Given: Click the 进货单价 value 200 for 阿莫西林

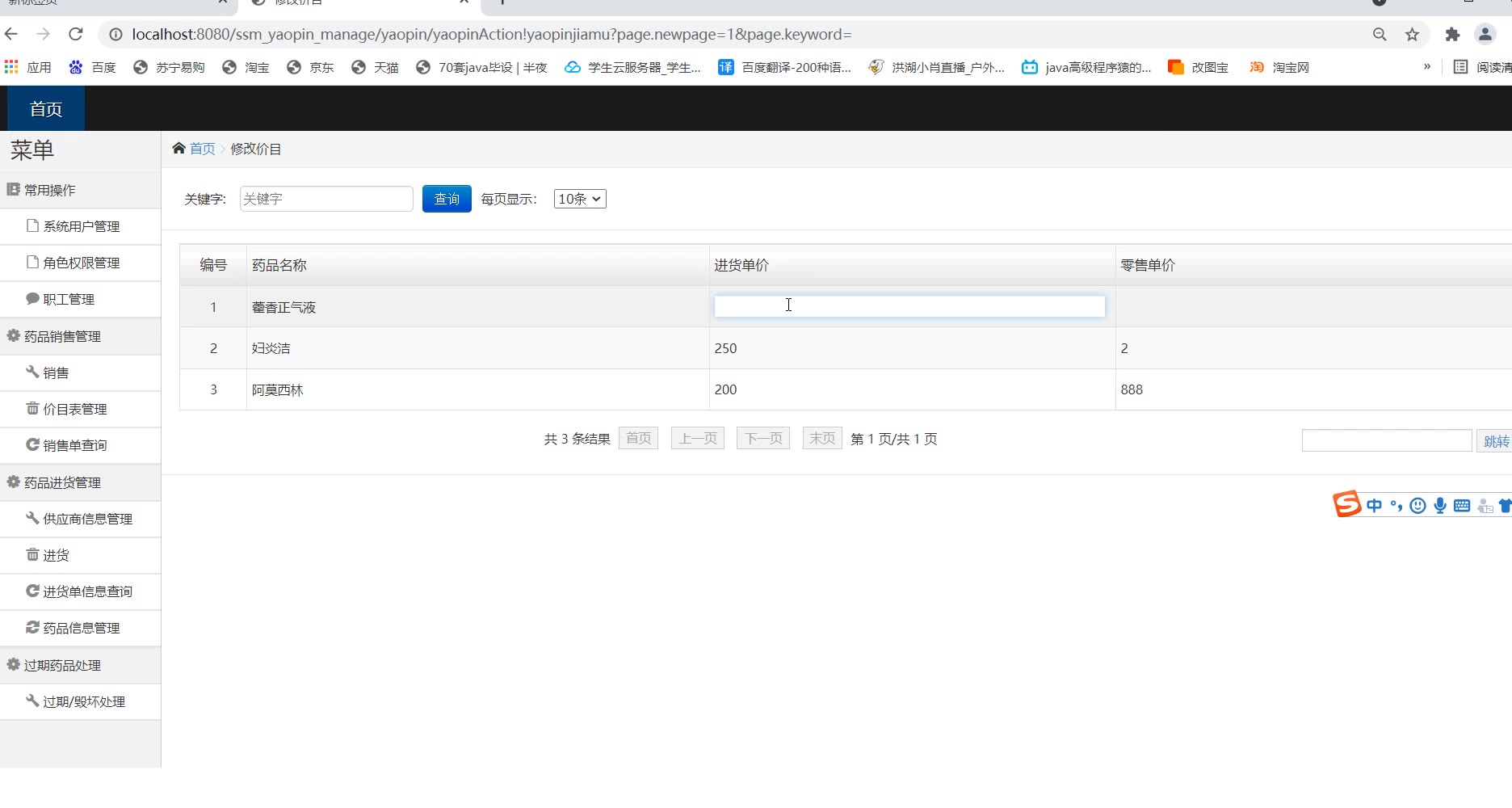Looking at the screenshot, I should [x=725, y=389].
